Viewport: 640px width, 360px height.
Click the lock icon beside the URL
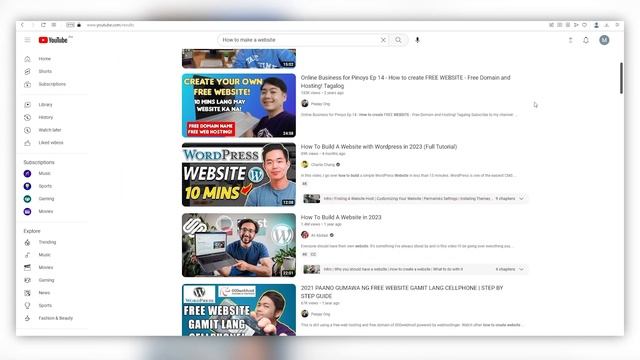point(79,25)
